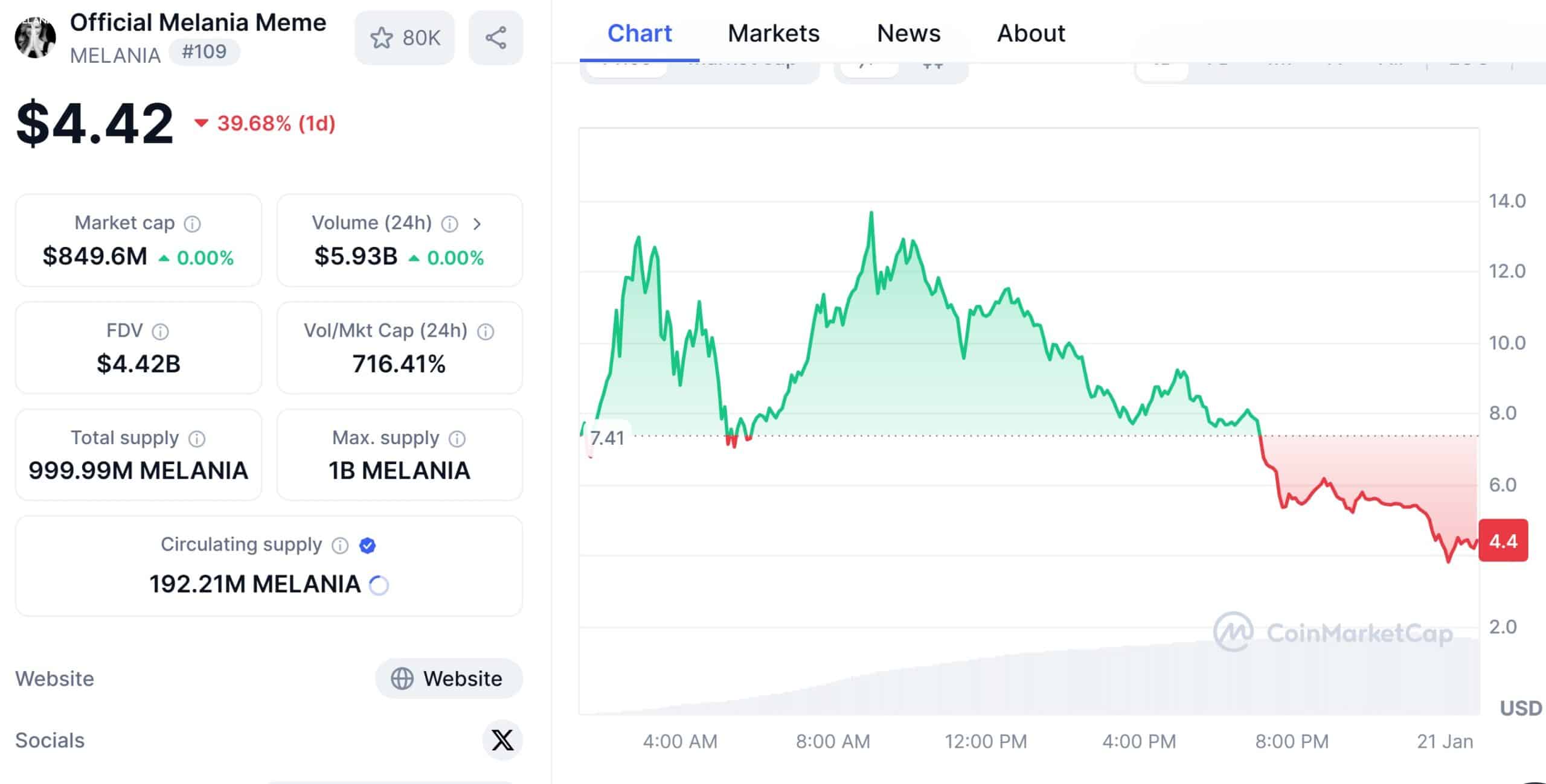
Task: Click Total supply info icon
Action: click(x=197, y=439)
